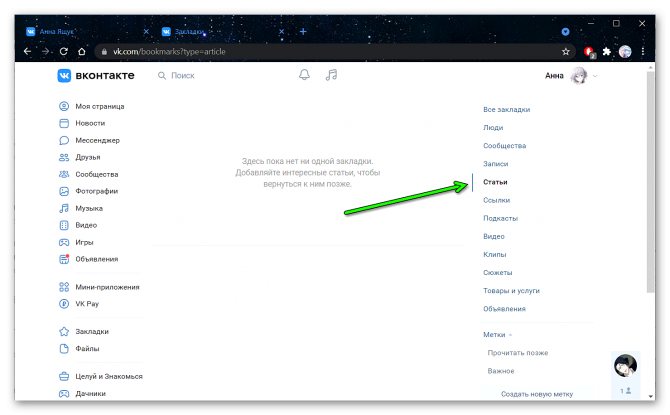Click the notifications bell icon
This screenshot has height=415, width=670.
(x=304, y=75)
